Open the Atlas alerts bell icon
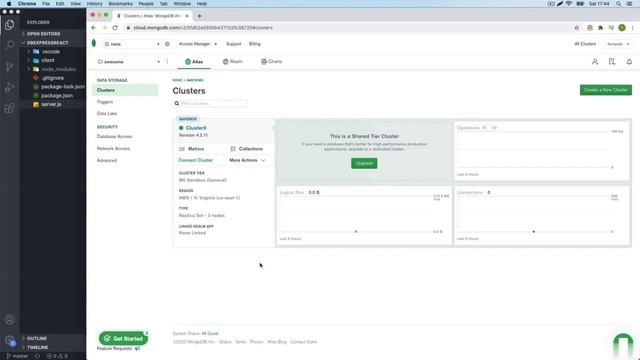Screen dimensions: 640x360 [629, 62]
